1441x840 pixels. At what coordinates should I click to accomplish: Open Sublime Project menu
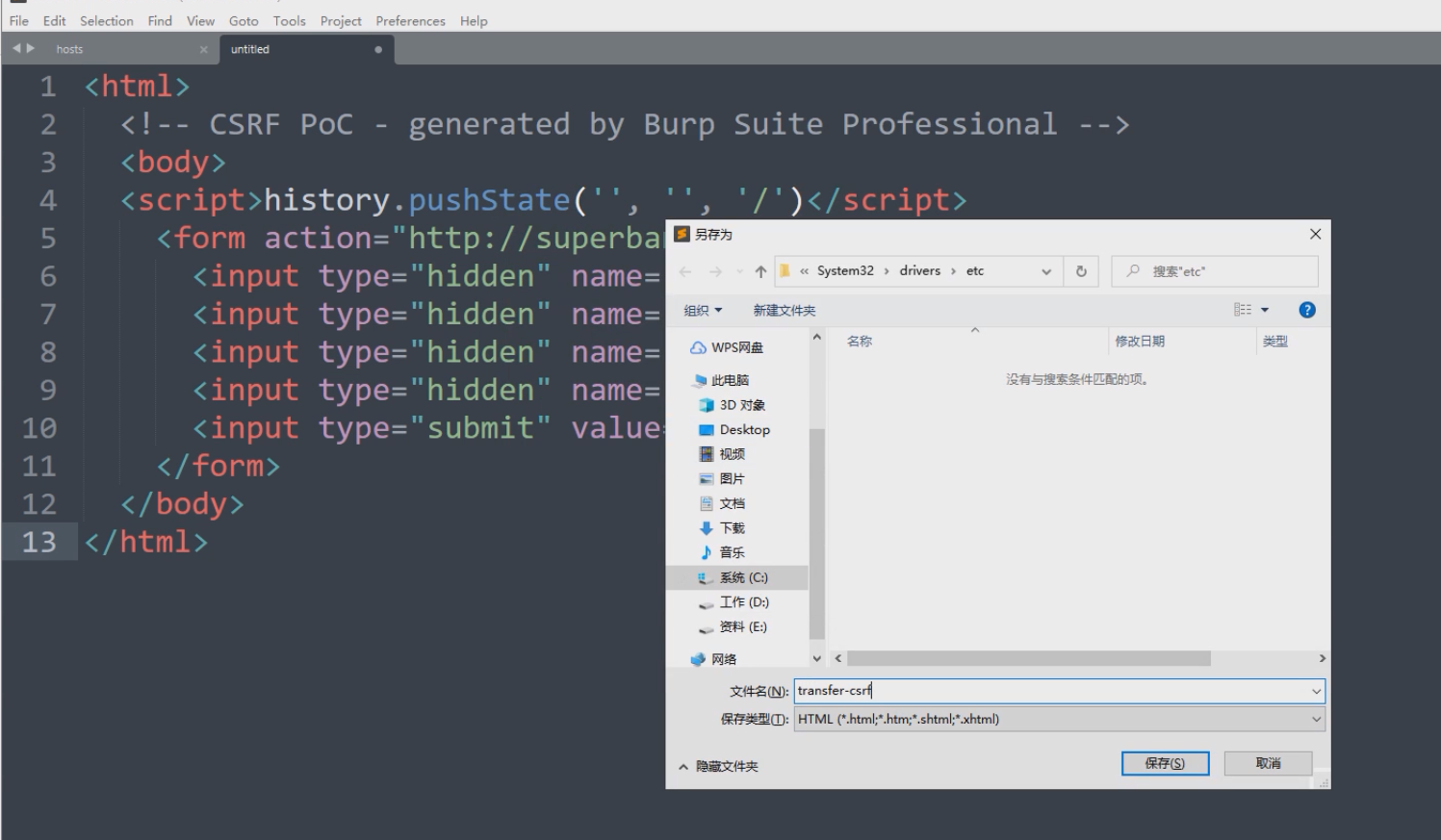[x=341, y=20]
